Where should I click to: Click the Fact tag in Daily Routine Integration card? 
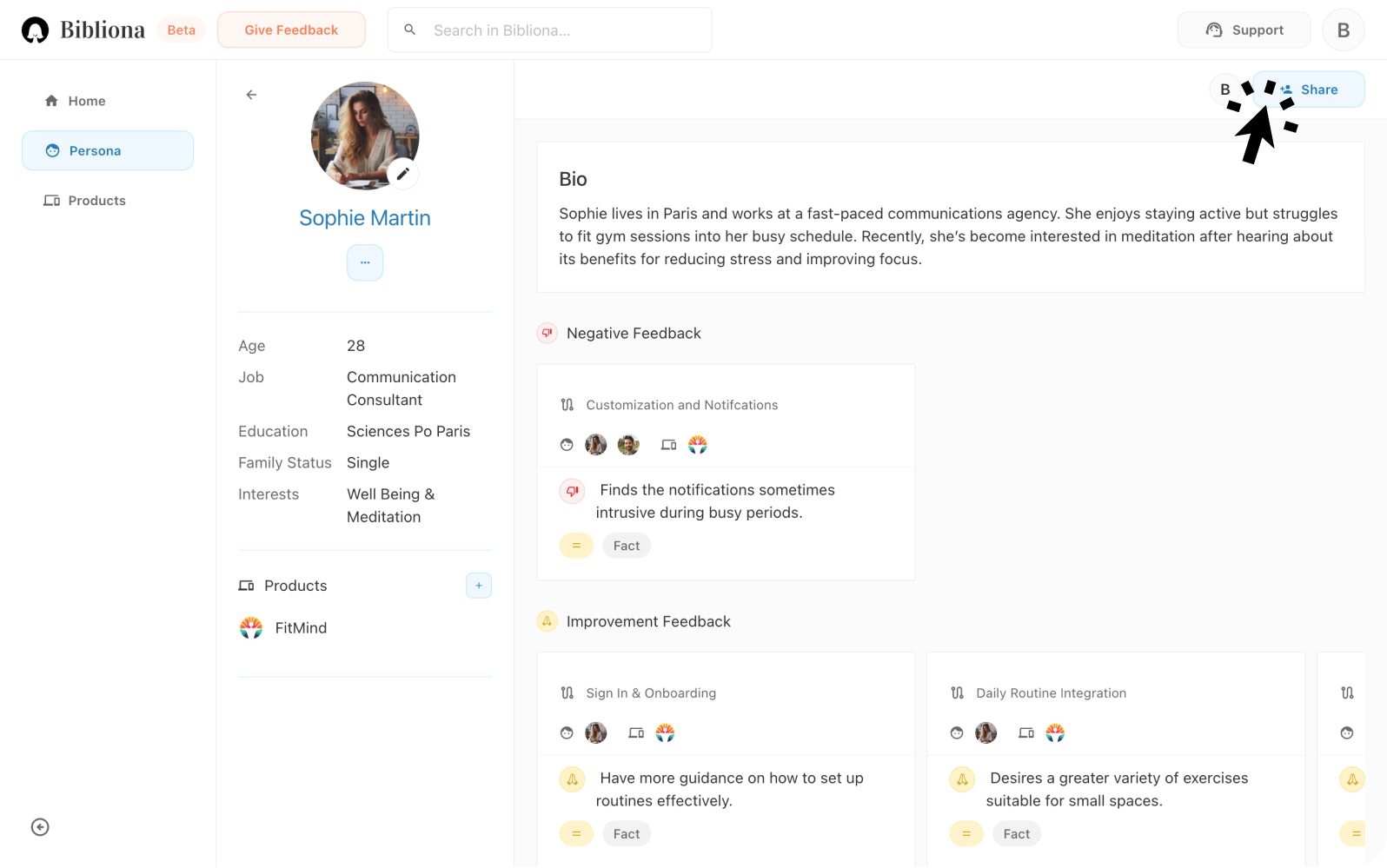[x=1017, y=834]
